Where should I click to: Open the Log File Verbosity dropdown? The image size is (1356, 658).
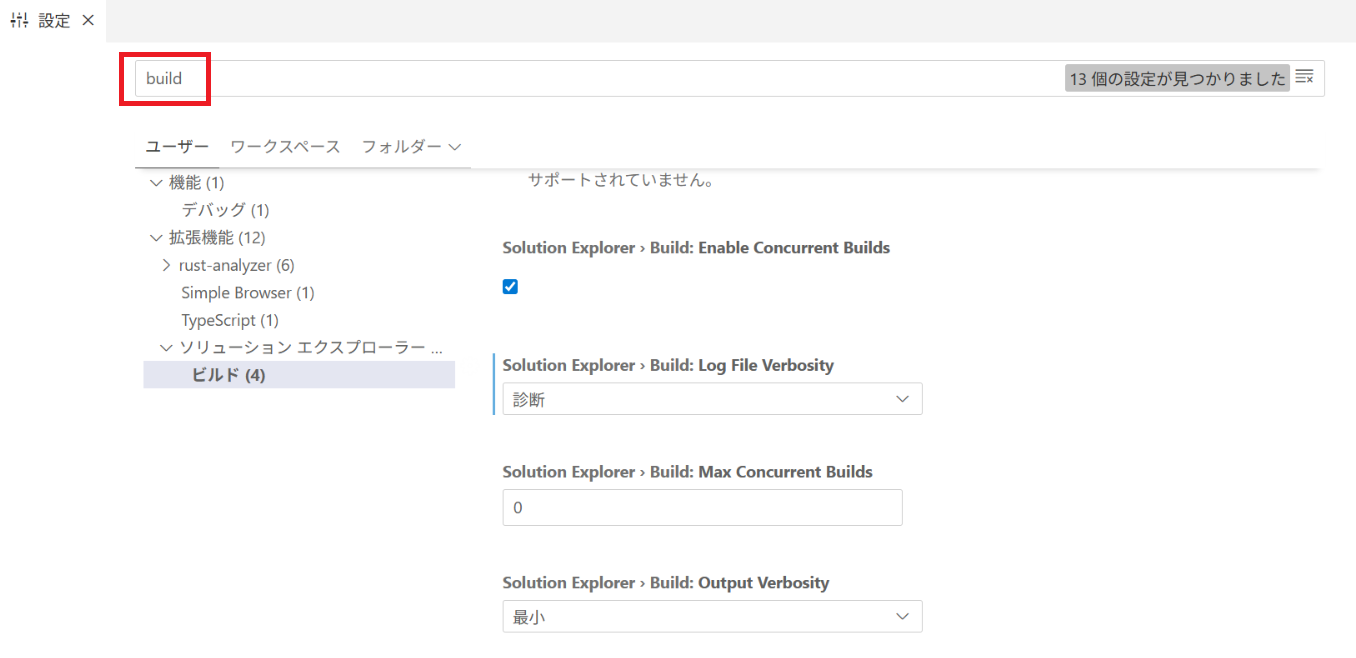tap(711, 399)
